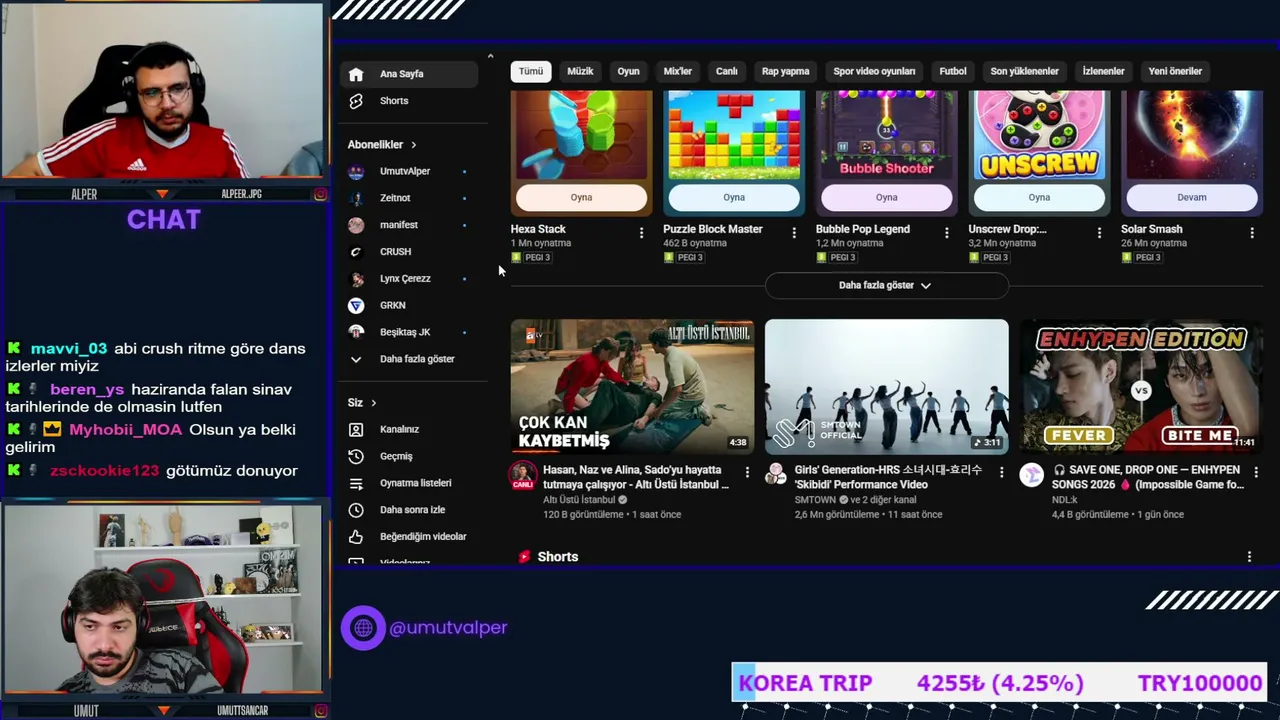Open UmutvAlper subscription name in sidebar
The width and height of the screenshot is (1280, 720).
(x=405, y=171)
